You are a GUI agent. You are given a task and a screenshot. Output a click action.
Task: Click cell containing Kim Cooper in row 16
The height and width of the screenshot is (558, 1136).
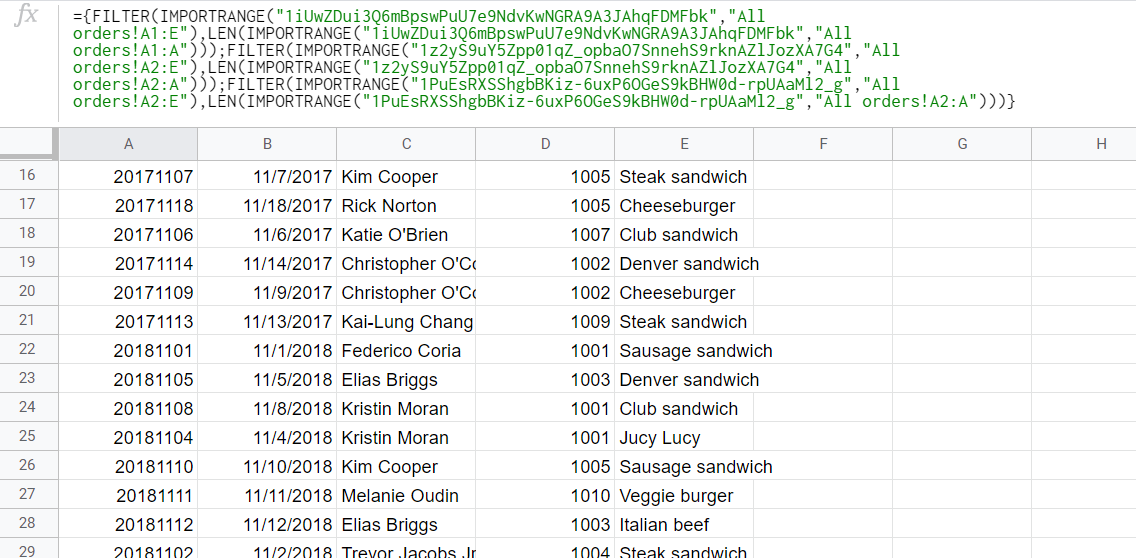pyautogui.click(x=406, y=176)
